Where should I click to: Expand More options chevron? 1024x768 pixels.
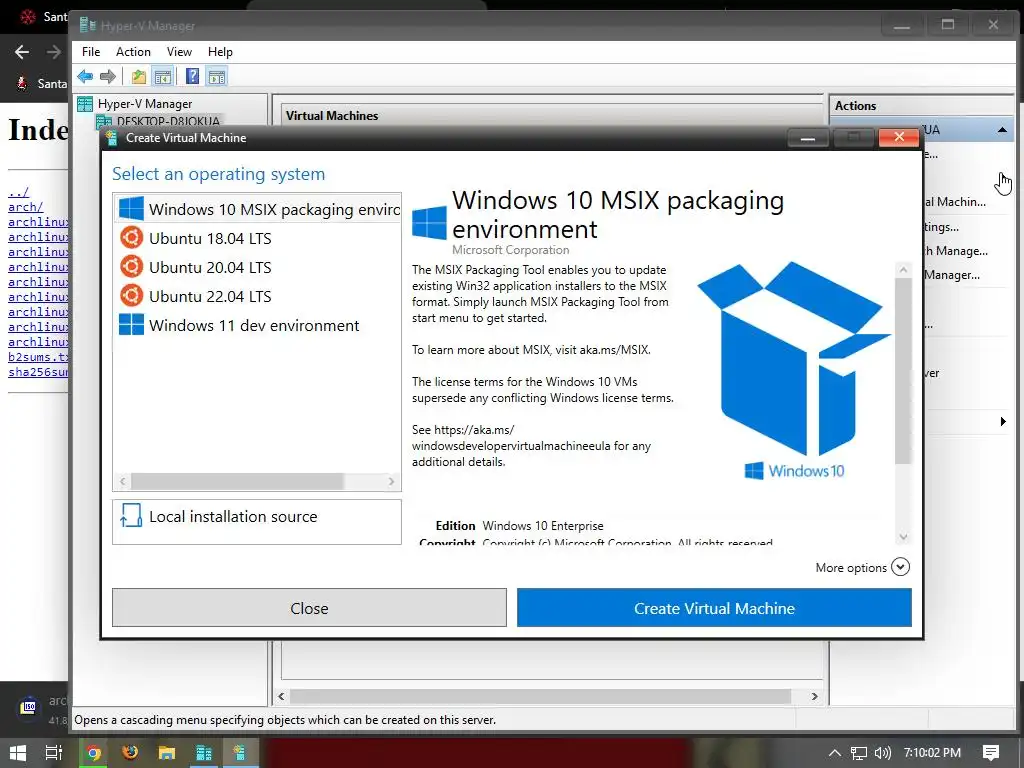(900, 567)
